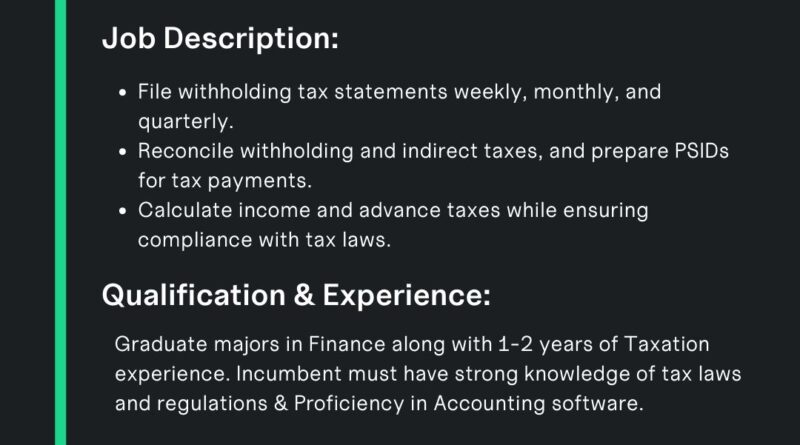
Task: Click the text "1-2 years"
Action: [547, 344]
